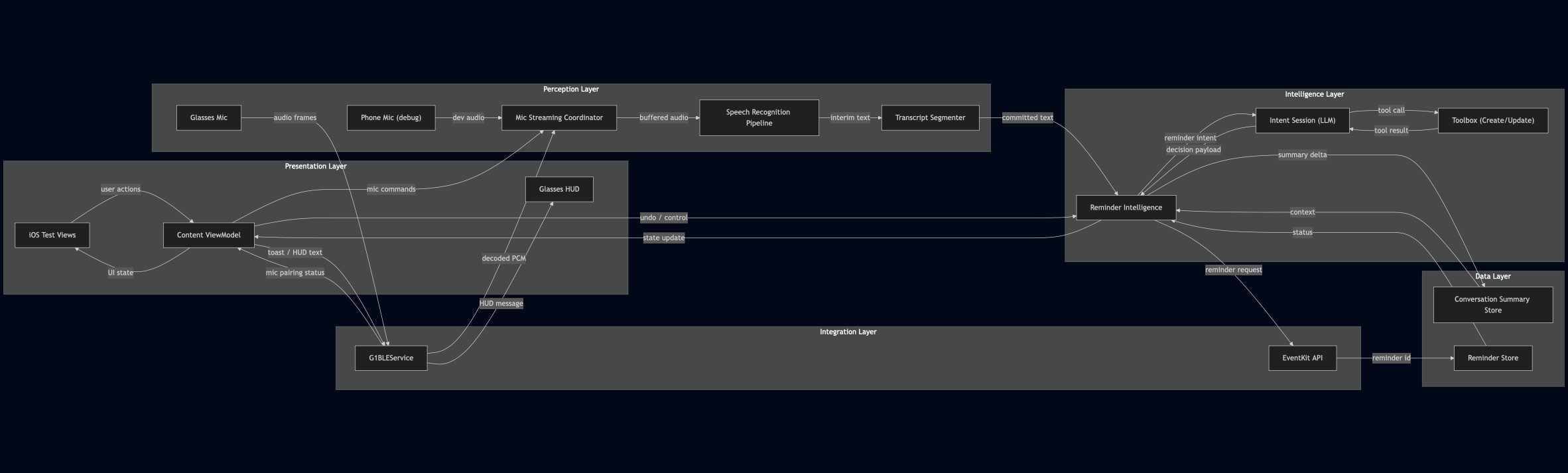Click the Perception Layer group title
The height and width of the screenshot is (473, 1568).
pyautogui.click(x=570, y=89)
